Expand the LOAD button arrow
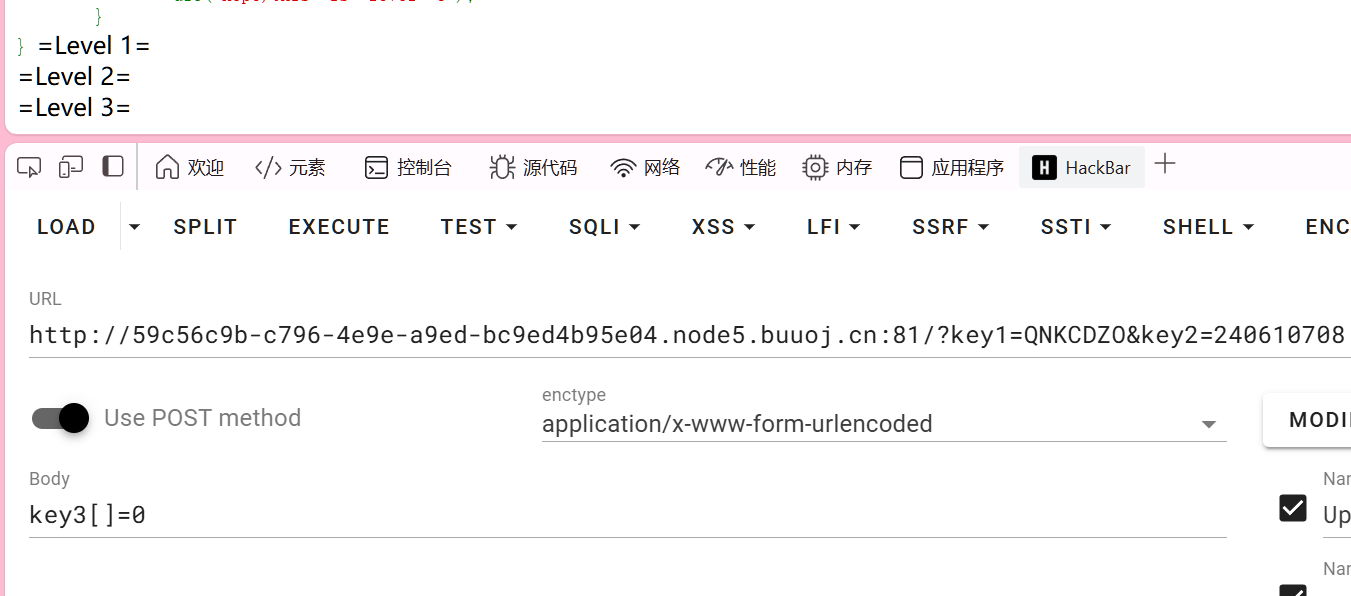 pyautogui.click(x=135, y=227)
